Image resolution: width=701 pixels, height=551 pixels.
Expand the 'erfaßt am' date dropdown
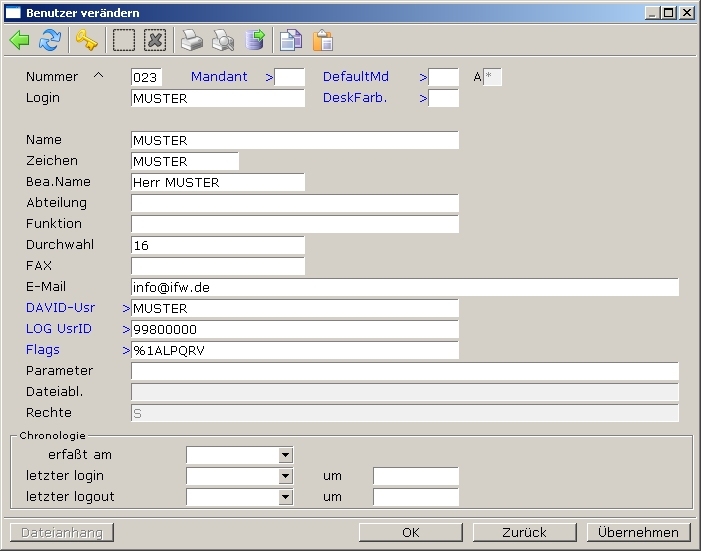(285, 455)
